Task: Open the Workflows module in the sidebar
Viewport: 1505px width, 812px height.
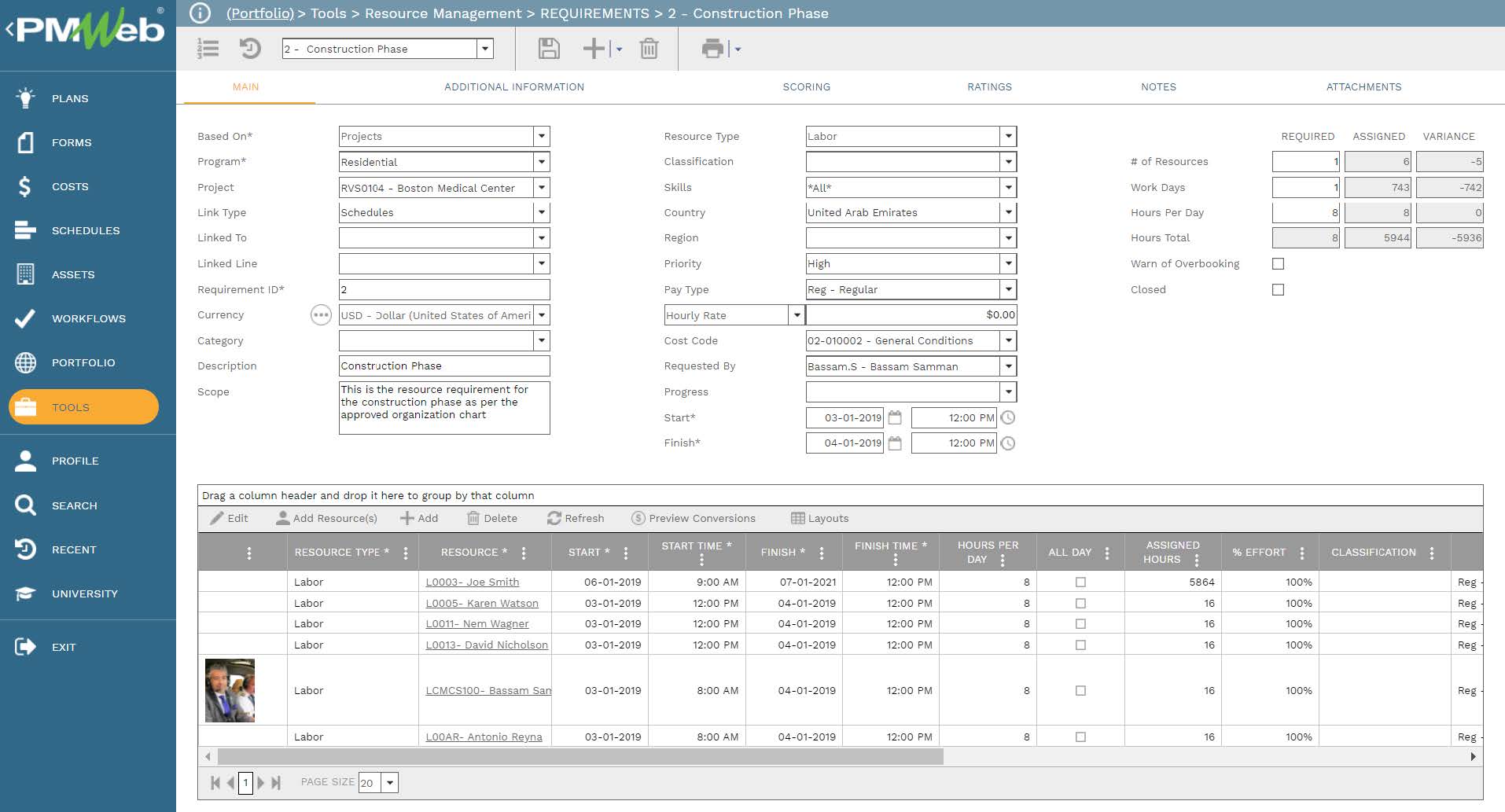Action: pyautogui.click(x=88, y=318)
